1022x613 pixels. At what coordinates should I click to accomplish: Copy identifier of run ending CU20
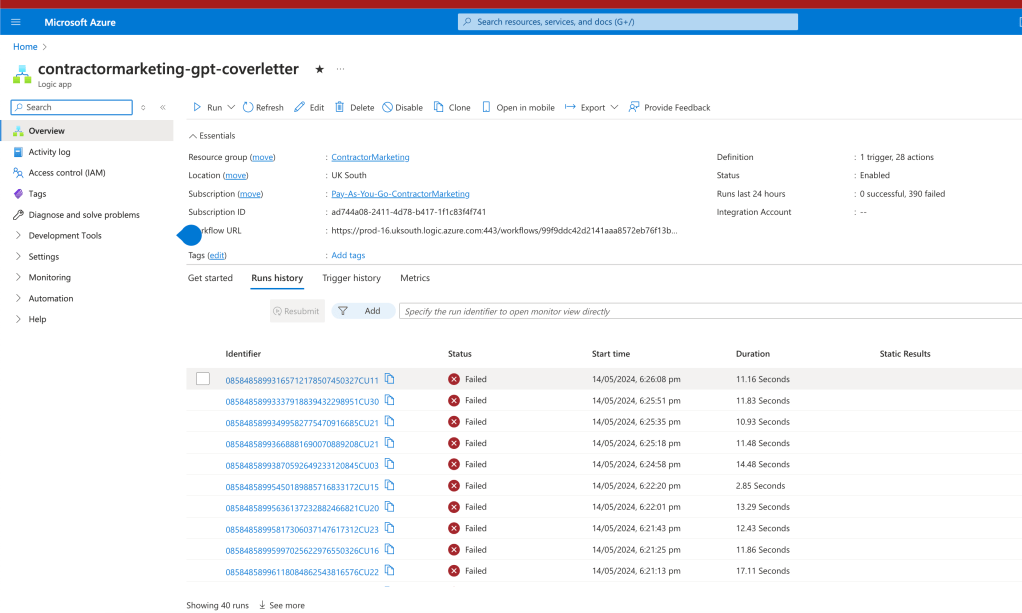(x=389, y=507)
